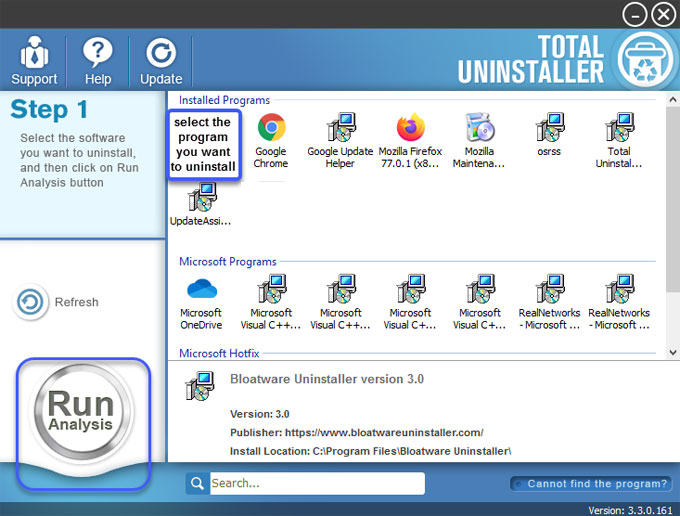Click the Bloatware Uninstaller version 3.0 title
This screenshot has height=516, width=680.
(327, 379)
